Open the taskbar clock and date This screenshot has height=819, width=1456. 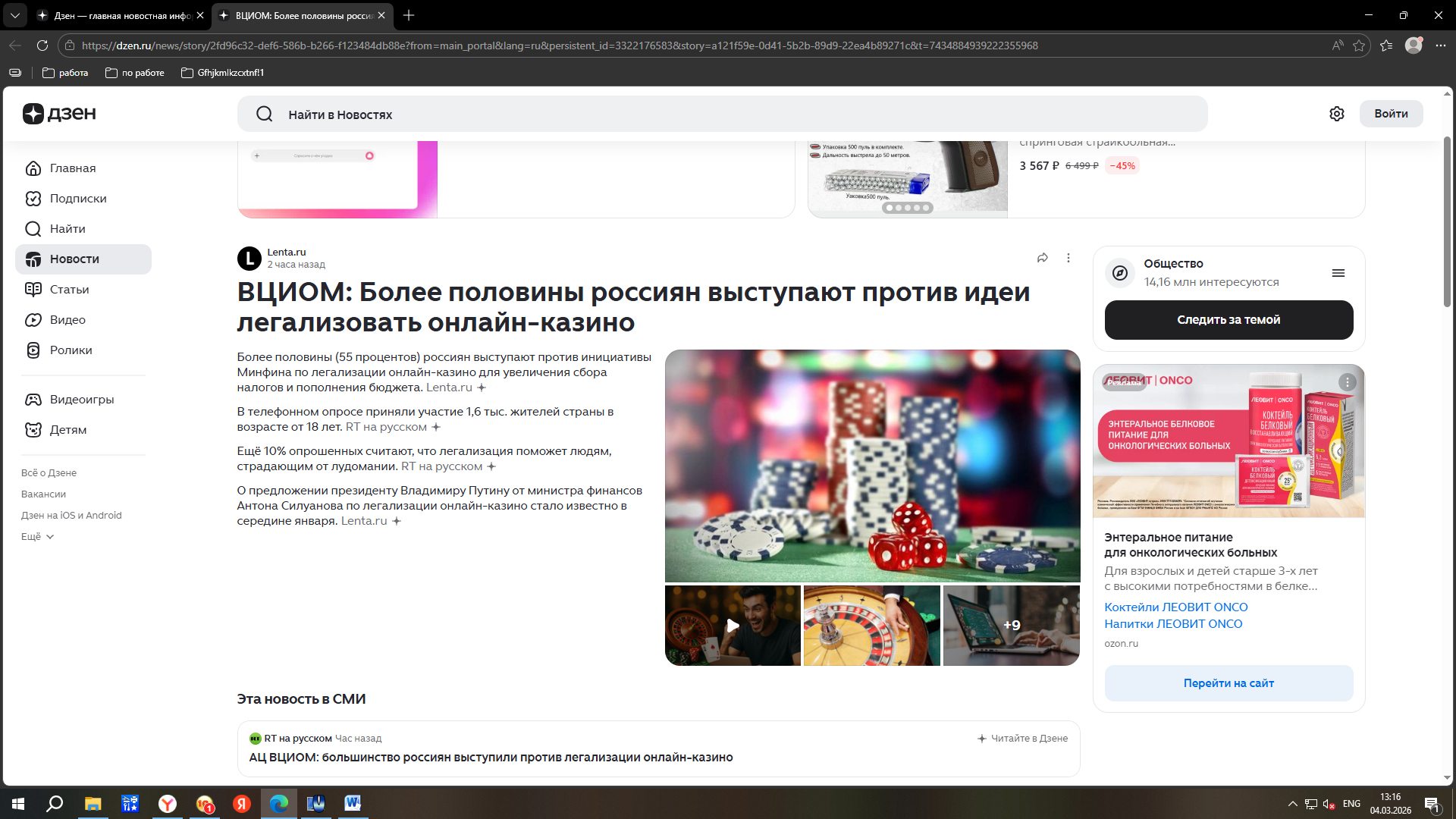[1390, 804]
